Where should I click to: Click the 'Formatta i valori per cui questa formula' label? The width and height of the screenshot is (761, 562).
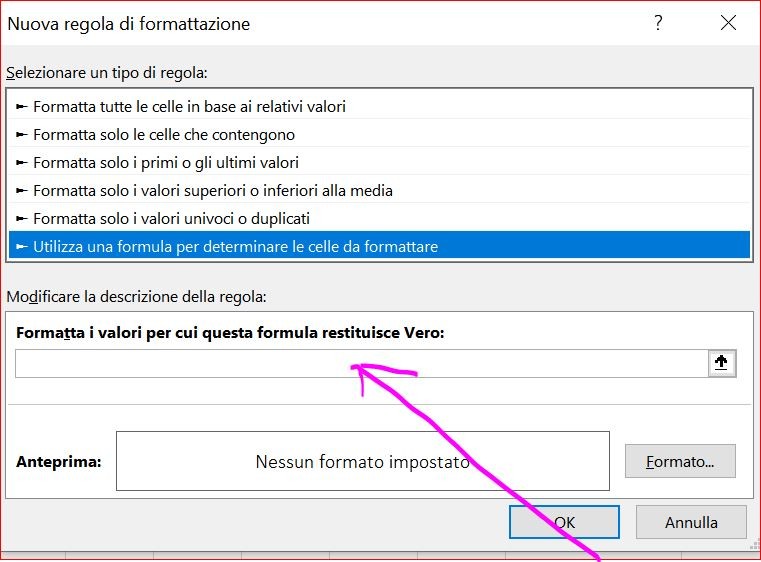[x=230, y=333]
